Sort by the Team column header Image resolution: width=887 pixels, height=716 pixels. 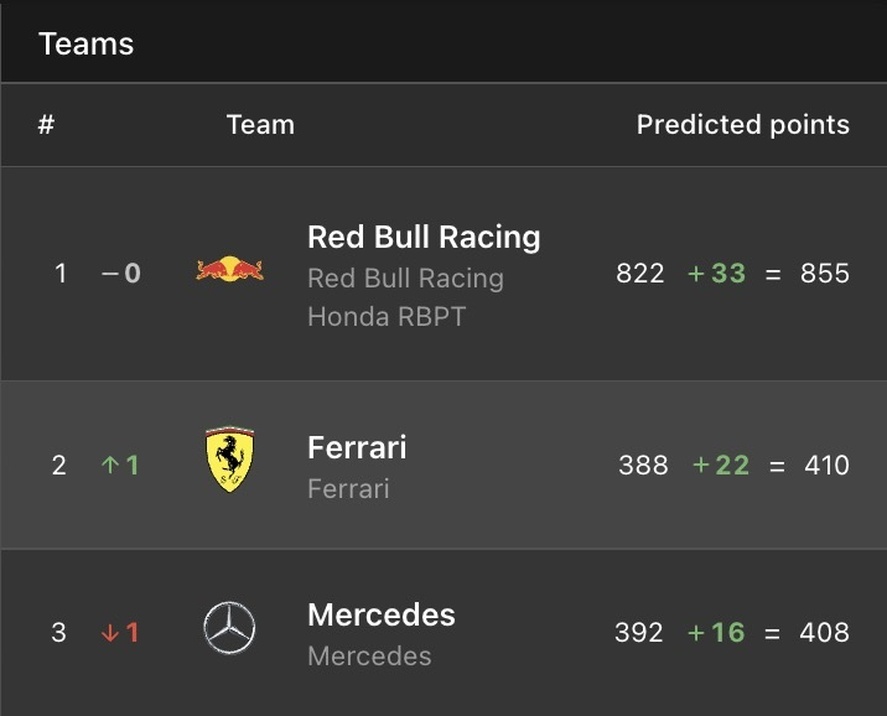point(261,124)
